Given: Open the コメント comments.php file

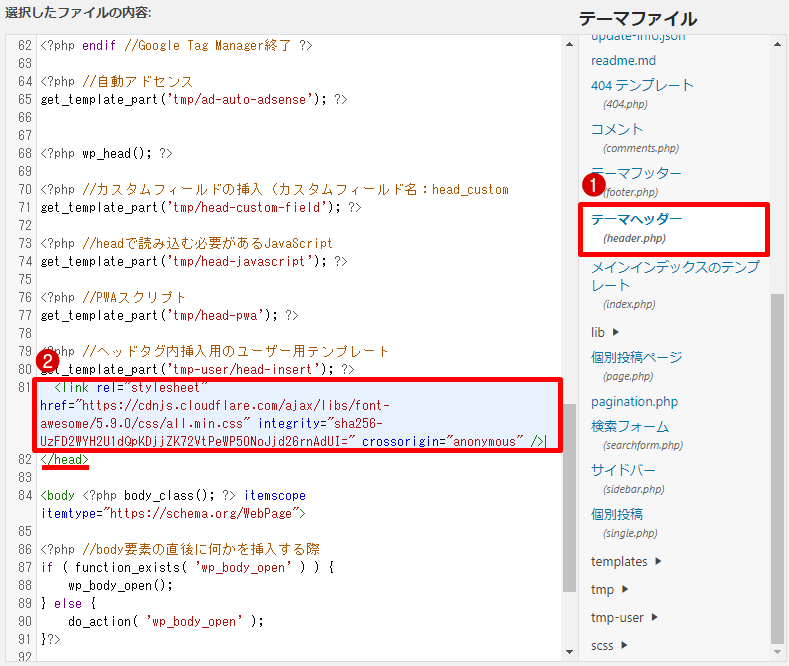Looking at the screenshot, I should click(x=617, y=129).
